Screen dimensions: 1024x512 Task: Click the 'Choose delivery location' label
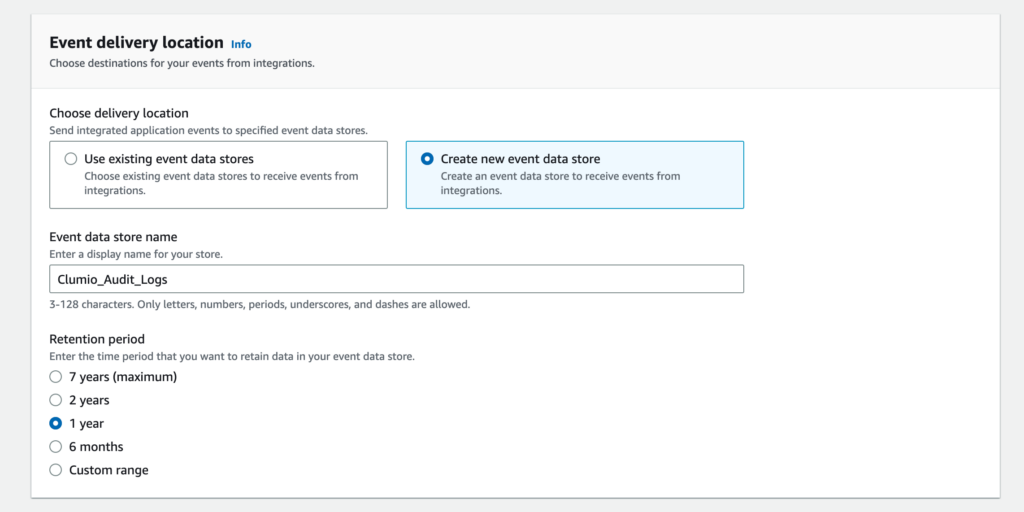(x=119, y=113)
